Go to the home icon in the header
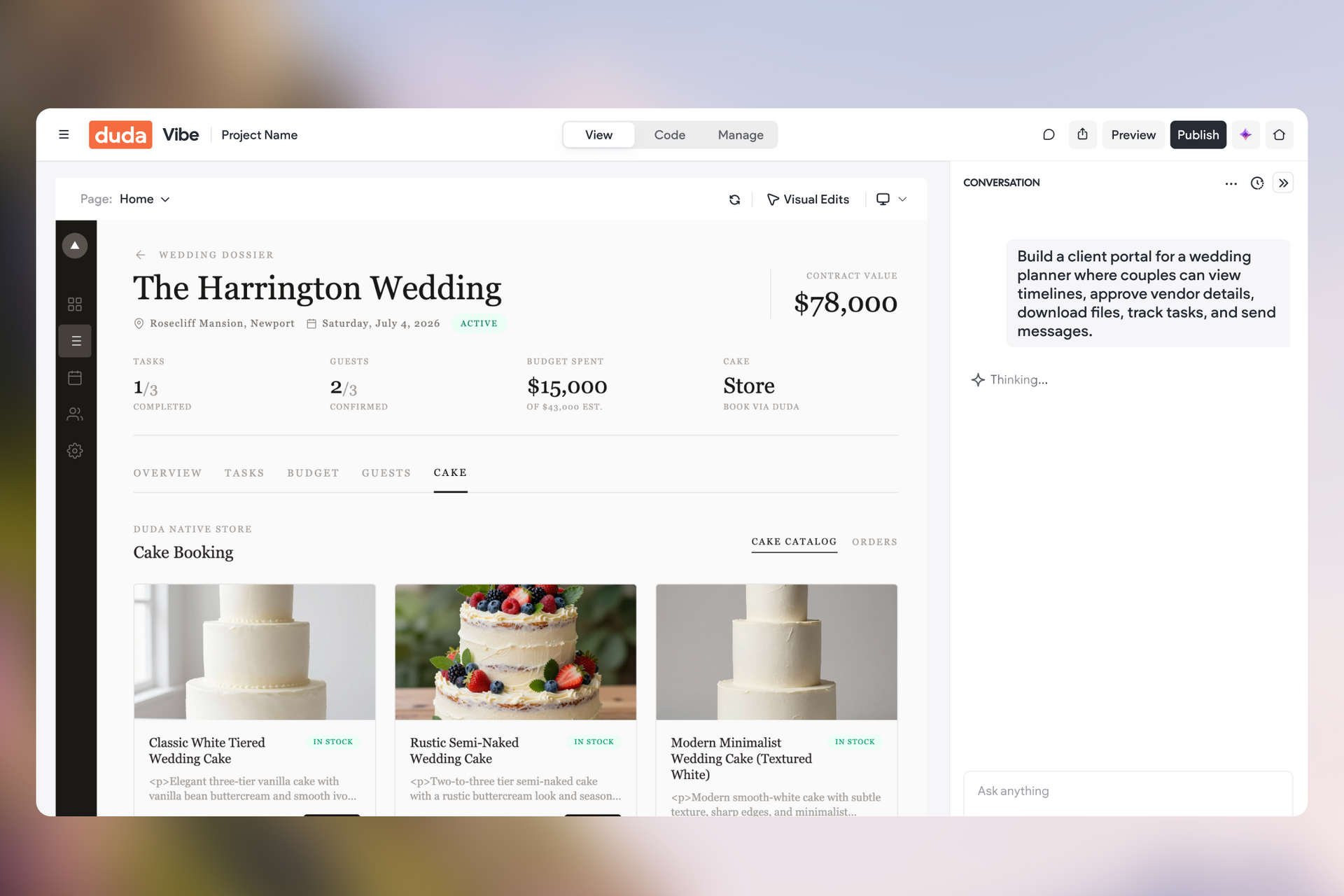The height and width of the screenshot is (896, 1344). point(1279,134)
